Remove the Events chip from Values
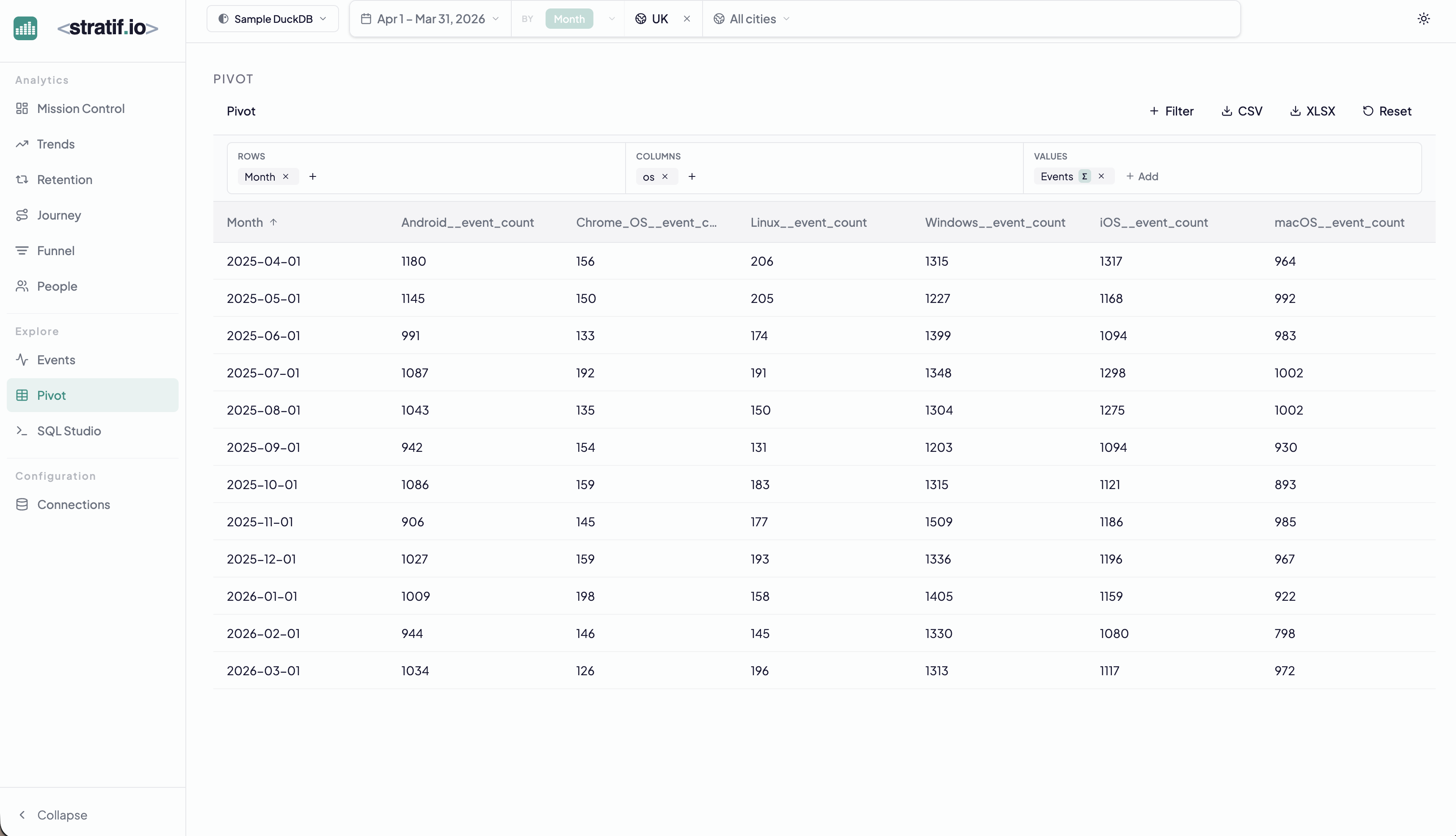This screenshot has height=836, width=1456. click(1101, 176)
